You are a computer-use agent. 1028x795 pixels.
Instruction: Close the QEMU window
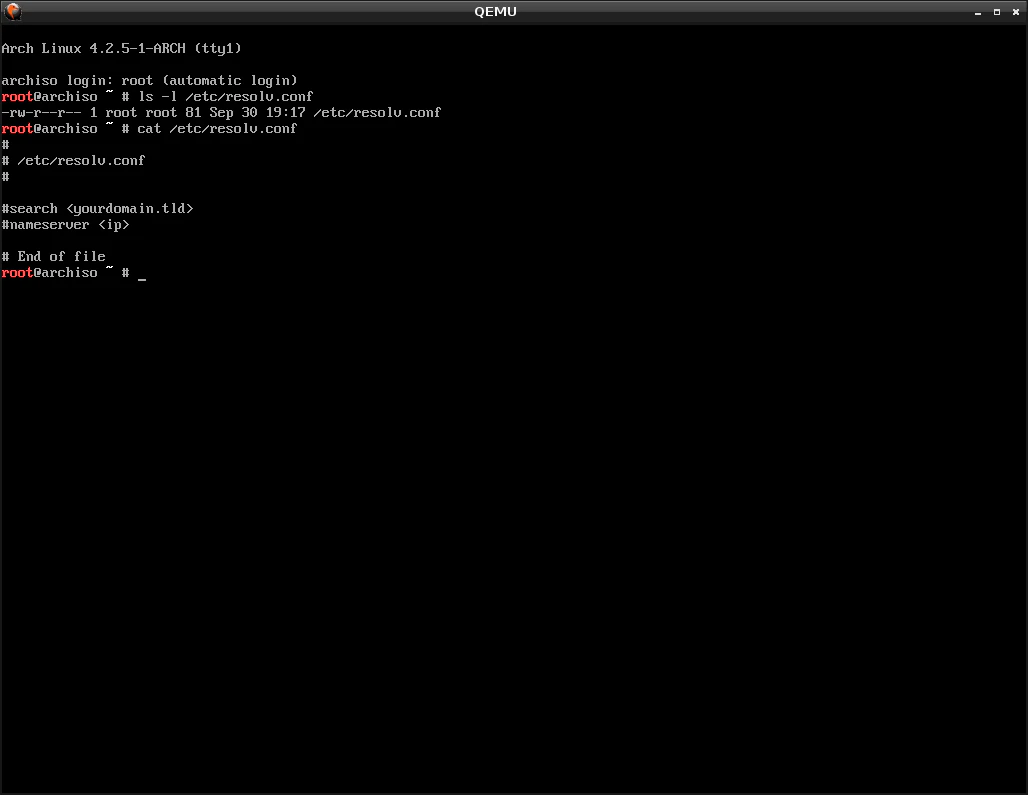[1016, 12]
